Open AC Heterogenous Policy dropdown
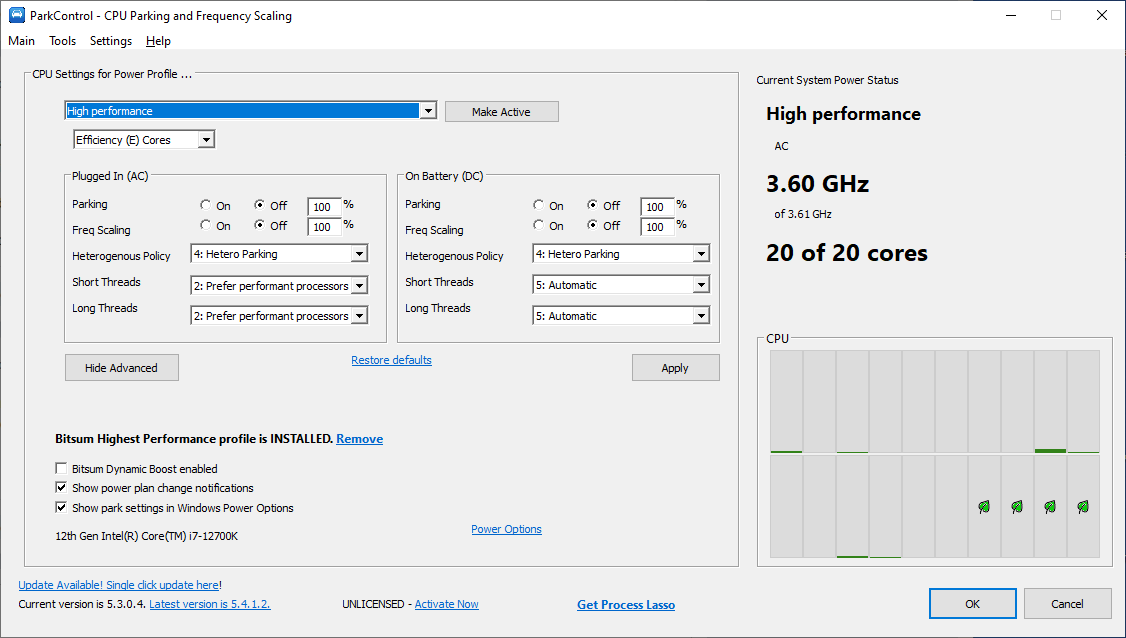1126x638 pixels. [x=359, y=255]
